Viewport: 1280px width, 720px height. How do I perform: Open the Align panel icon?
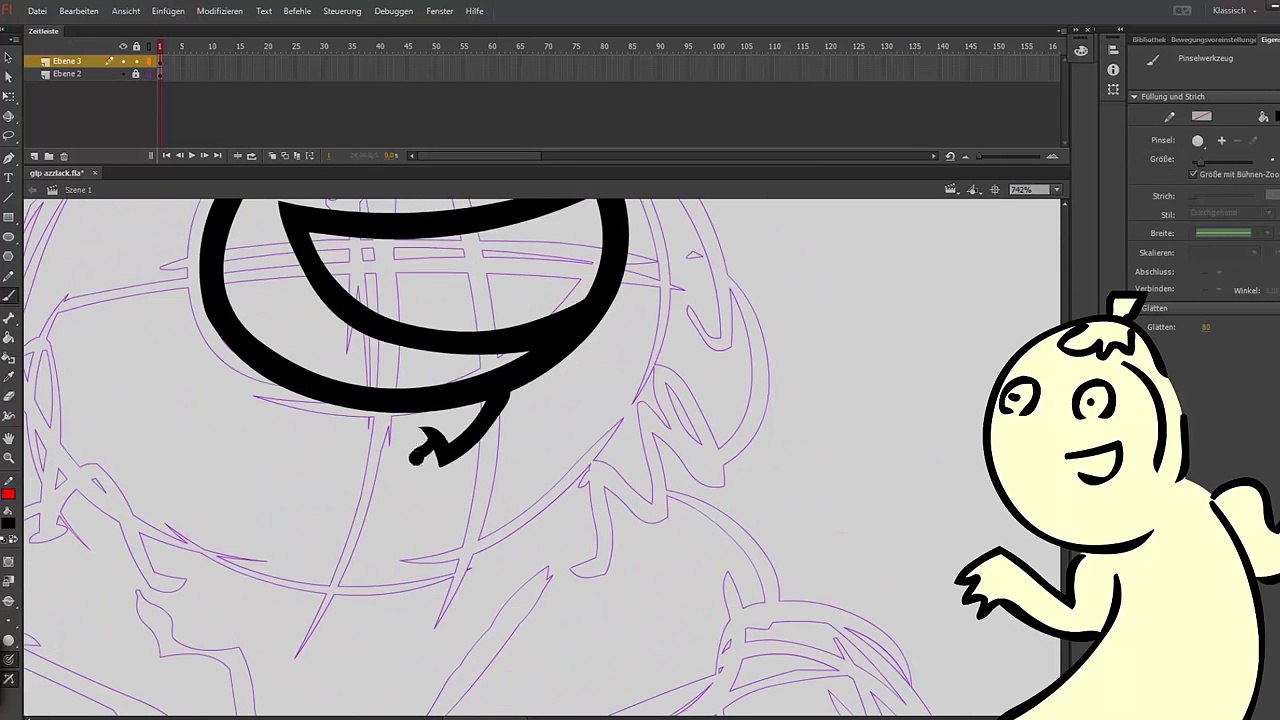point(1113,50)
